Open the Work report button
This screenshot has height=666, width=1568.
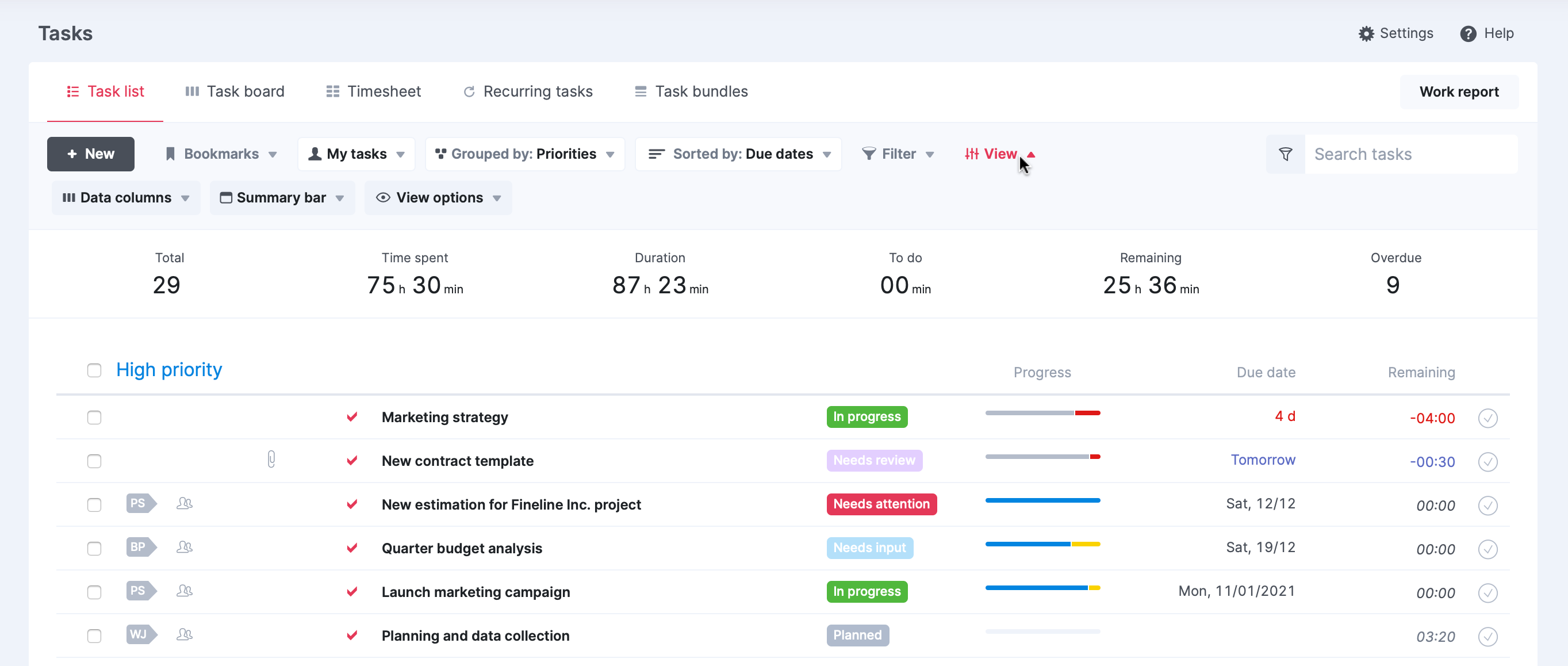(1458, 92)
